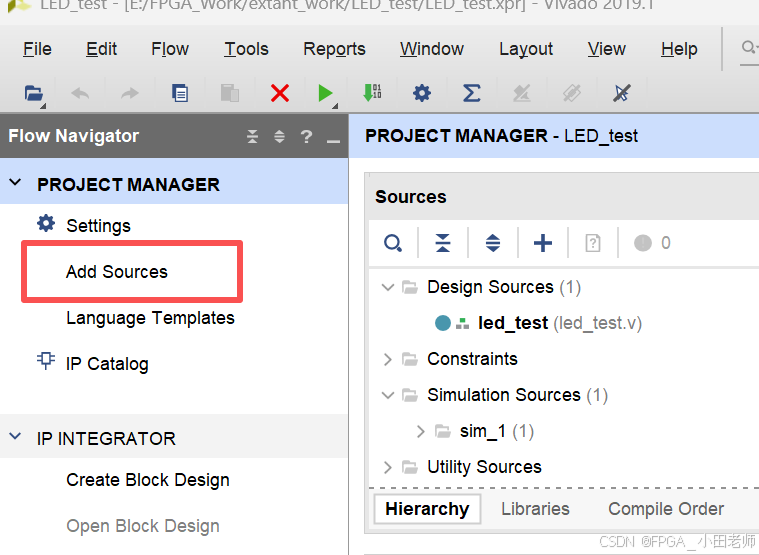Click the Run Synthesis green play icon
The width and height of the screenshot is (759, 555).
click(325, 93)
